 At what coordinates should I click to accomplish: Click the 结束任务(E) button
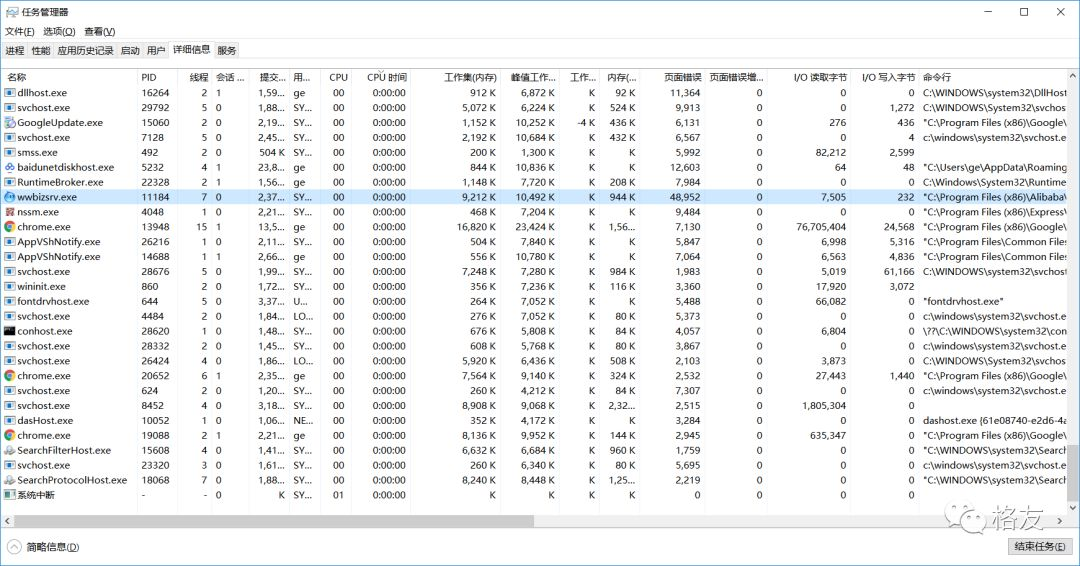tap(1039, 547)
